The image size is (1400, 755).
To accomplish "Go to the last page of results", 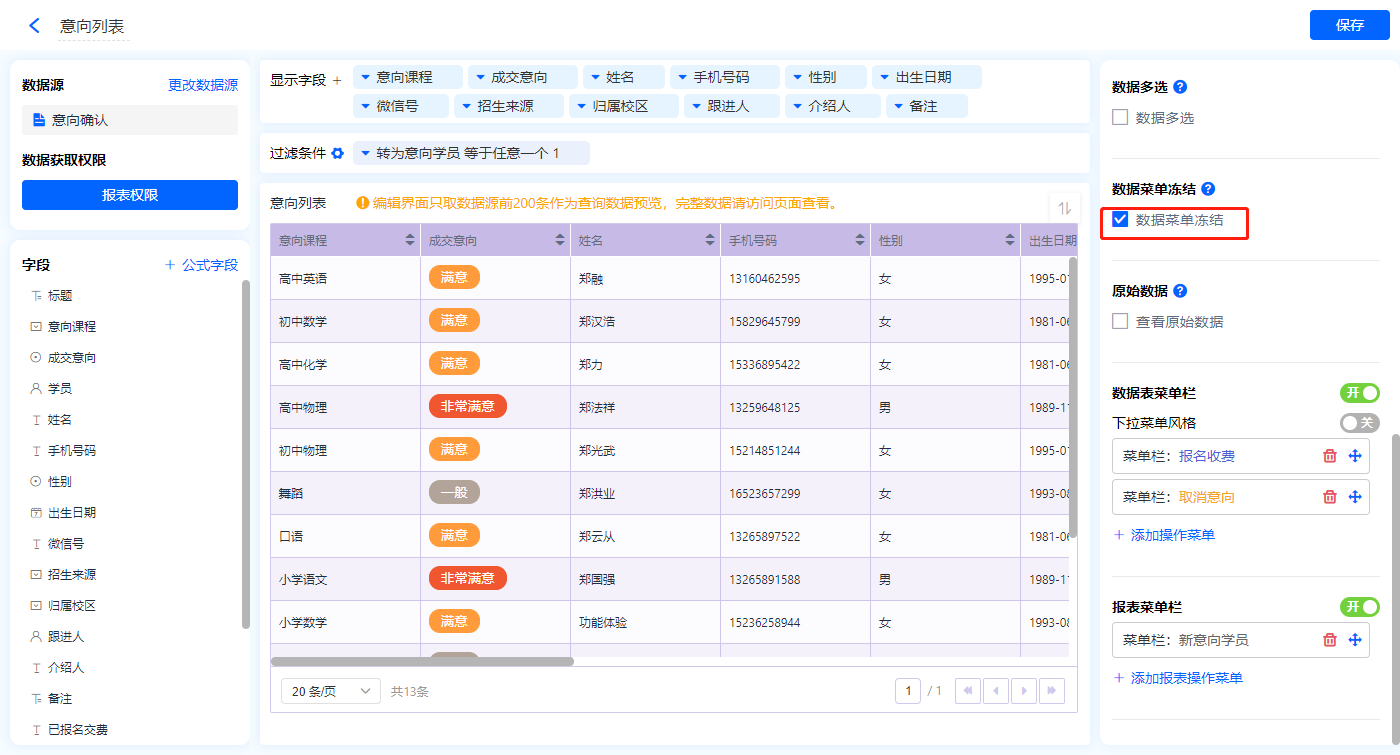I will point(1051,691).
